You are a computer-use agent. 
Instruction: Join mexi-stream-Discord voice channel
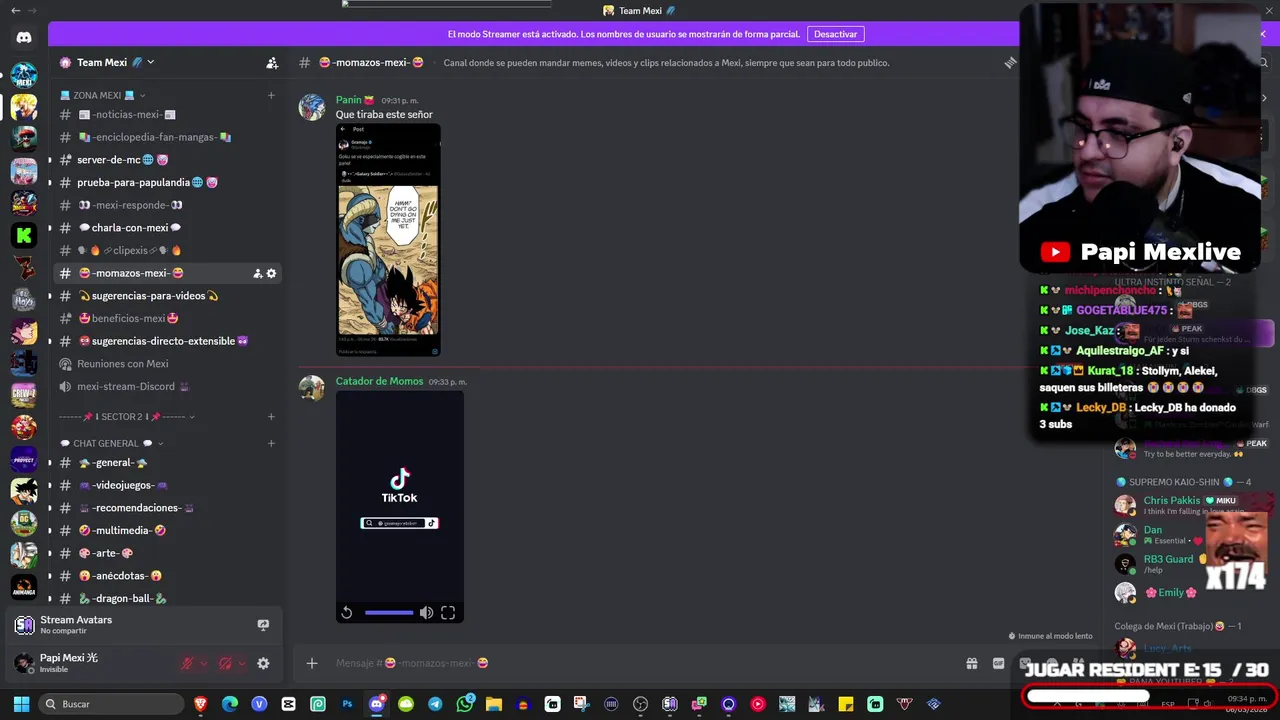point(168,386)
